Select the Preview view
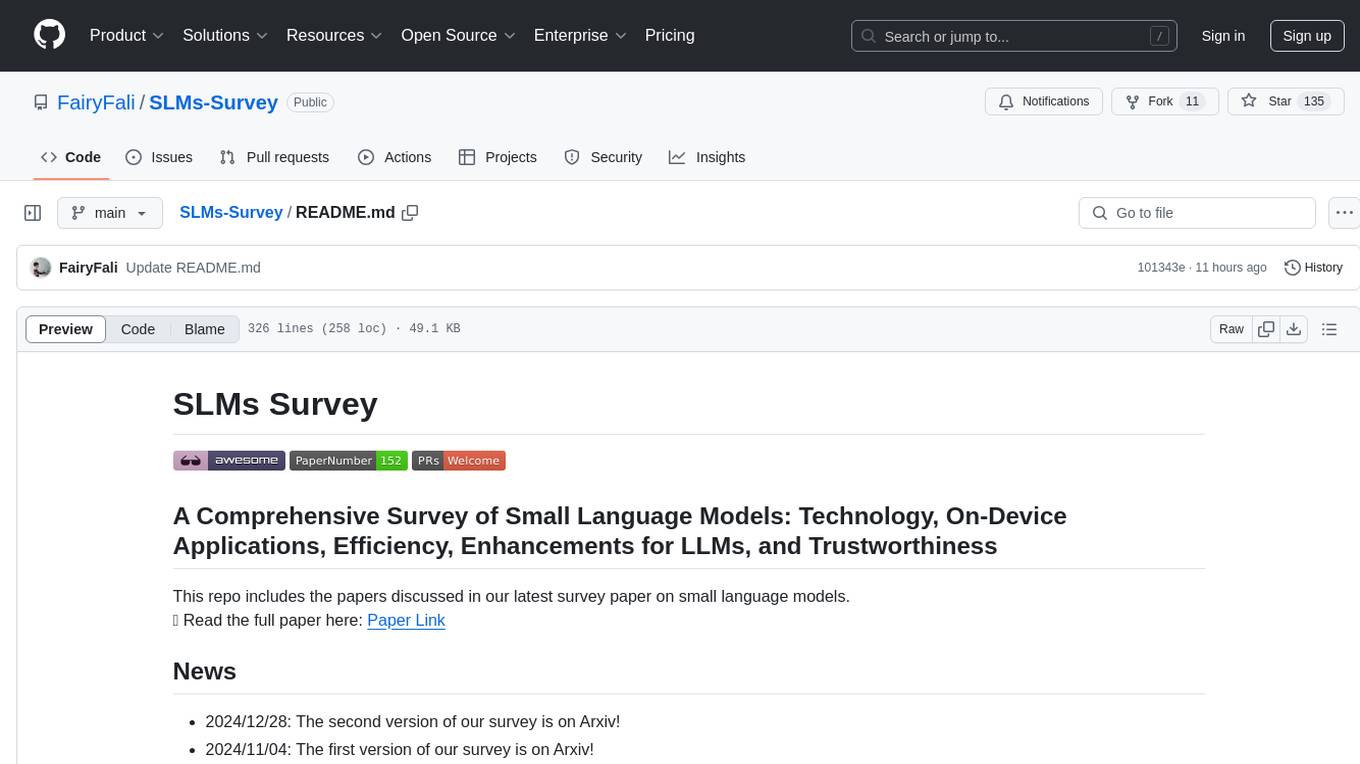 coord(66,329)
